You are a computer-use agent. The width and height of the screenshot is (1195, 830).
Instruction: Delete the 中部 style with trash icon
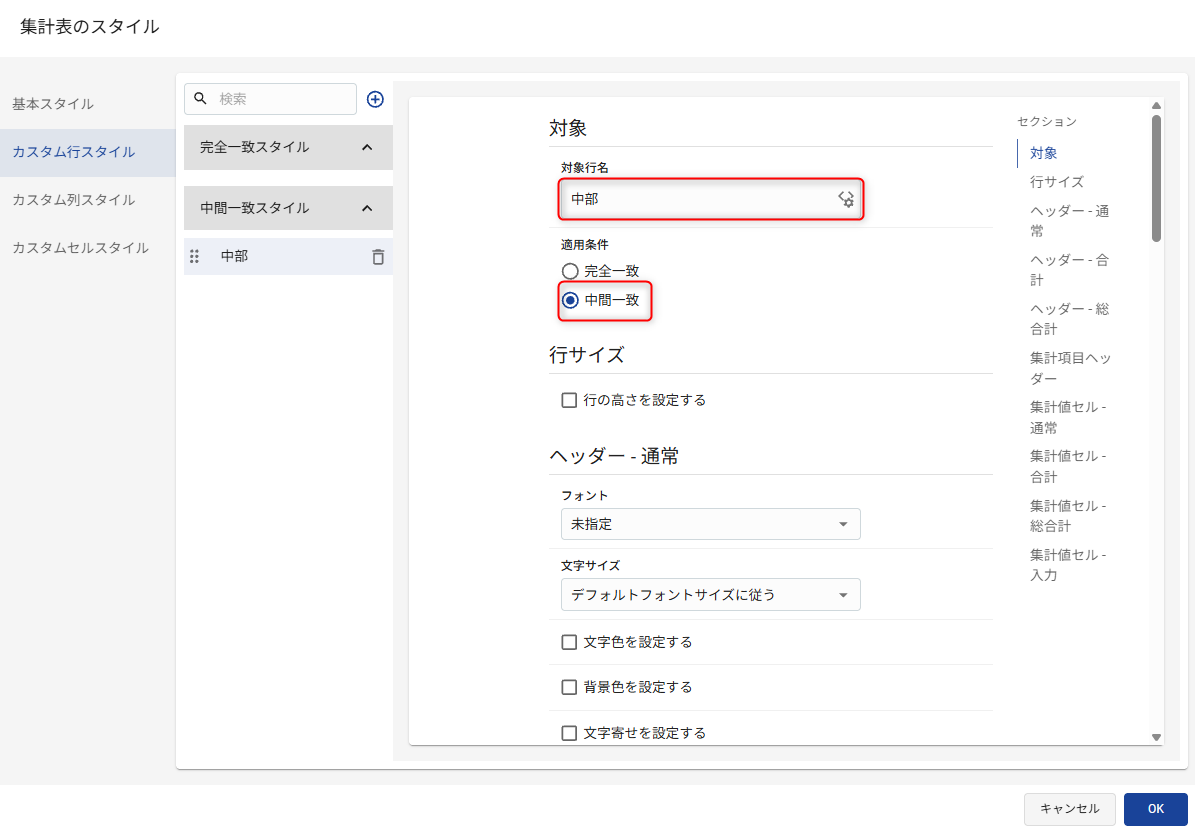pos(378,257)
